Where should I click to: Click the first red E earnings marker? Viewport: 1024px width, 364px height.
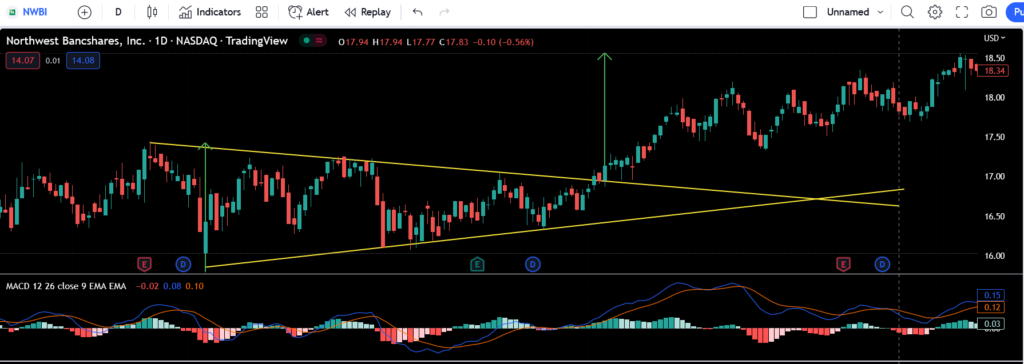pyautogui.click(x=144, y=264)
